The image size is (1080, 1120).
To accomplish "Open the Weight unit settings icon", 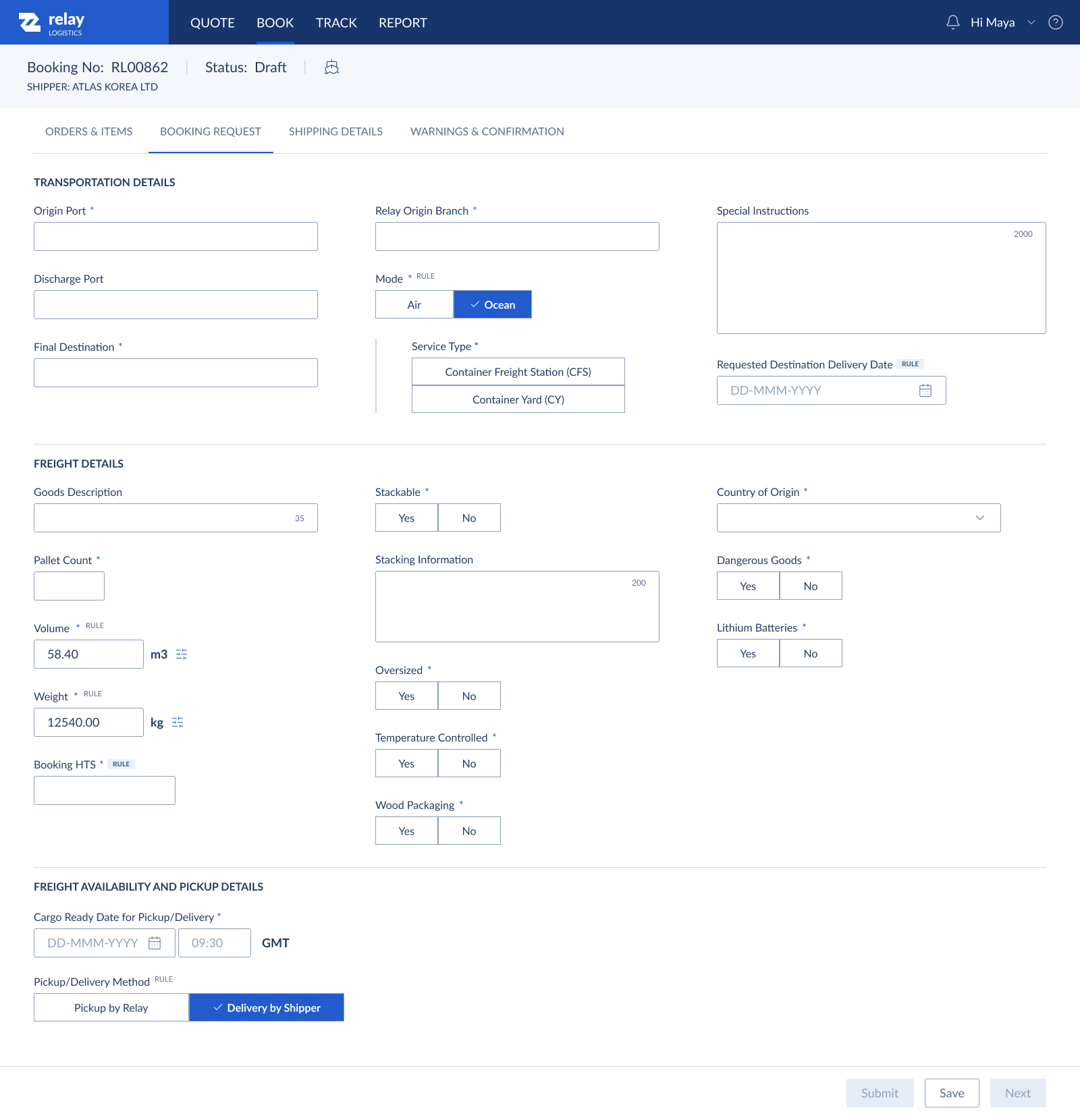I will 178,723.
